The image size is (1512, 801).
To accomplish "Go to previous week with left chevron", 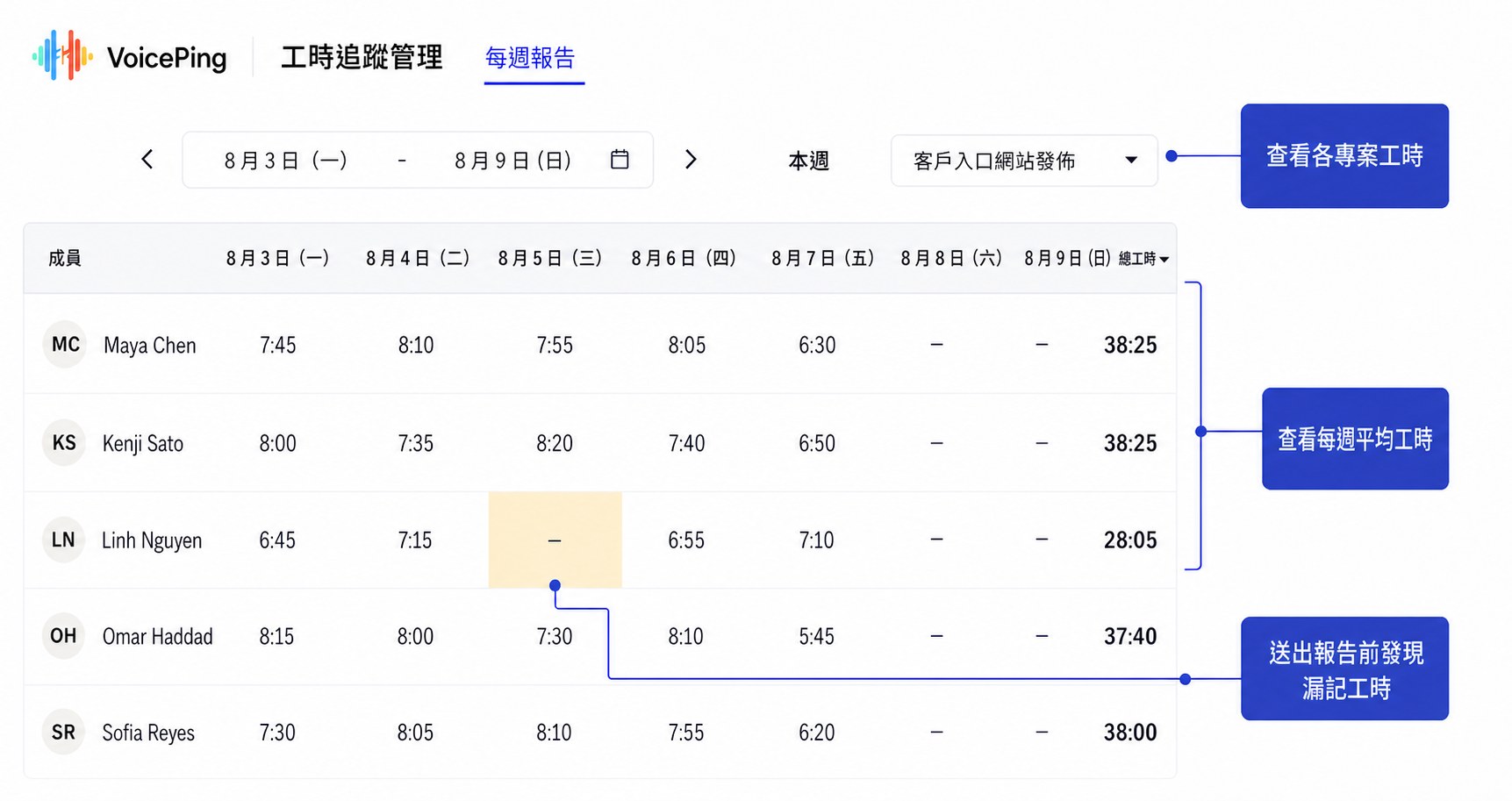I will pyautogui.click(x=147, y=160).
